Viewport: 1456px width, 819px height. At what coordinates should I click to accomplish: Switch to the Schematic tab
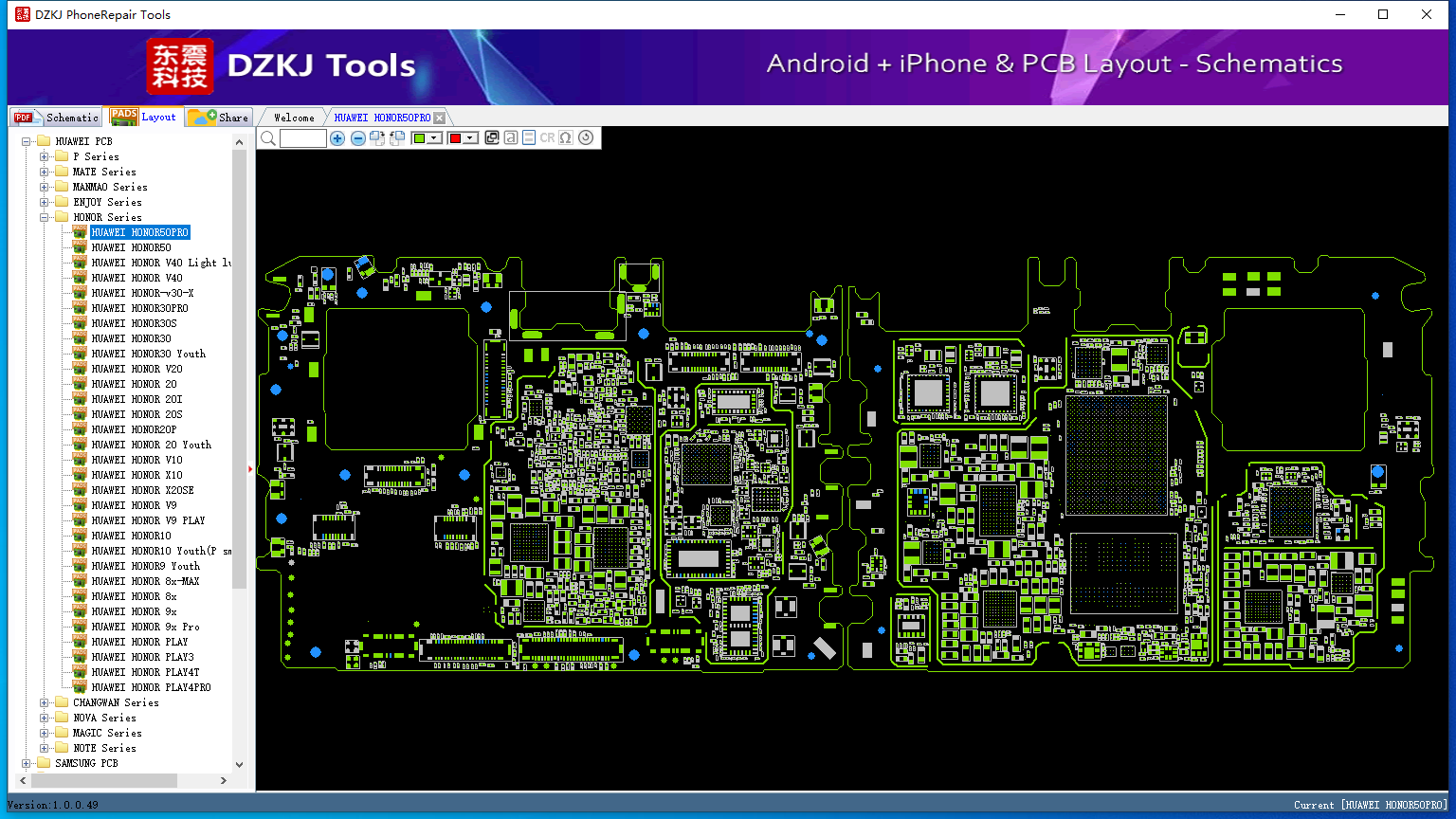point(57,118)
